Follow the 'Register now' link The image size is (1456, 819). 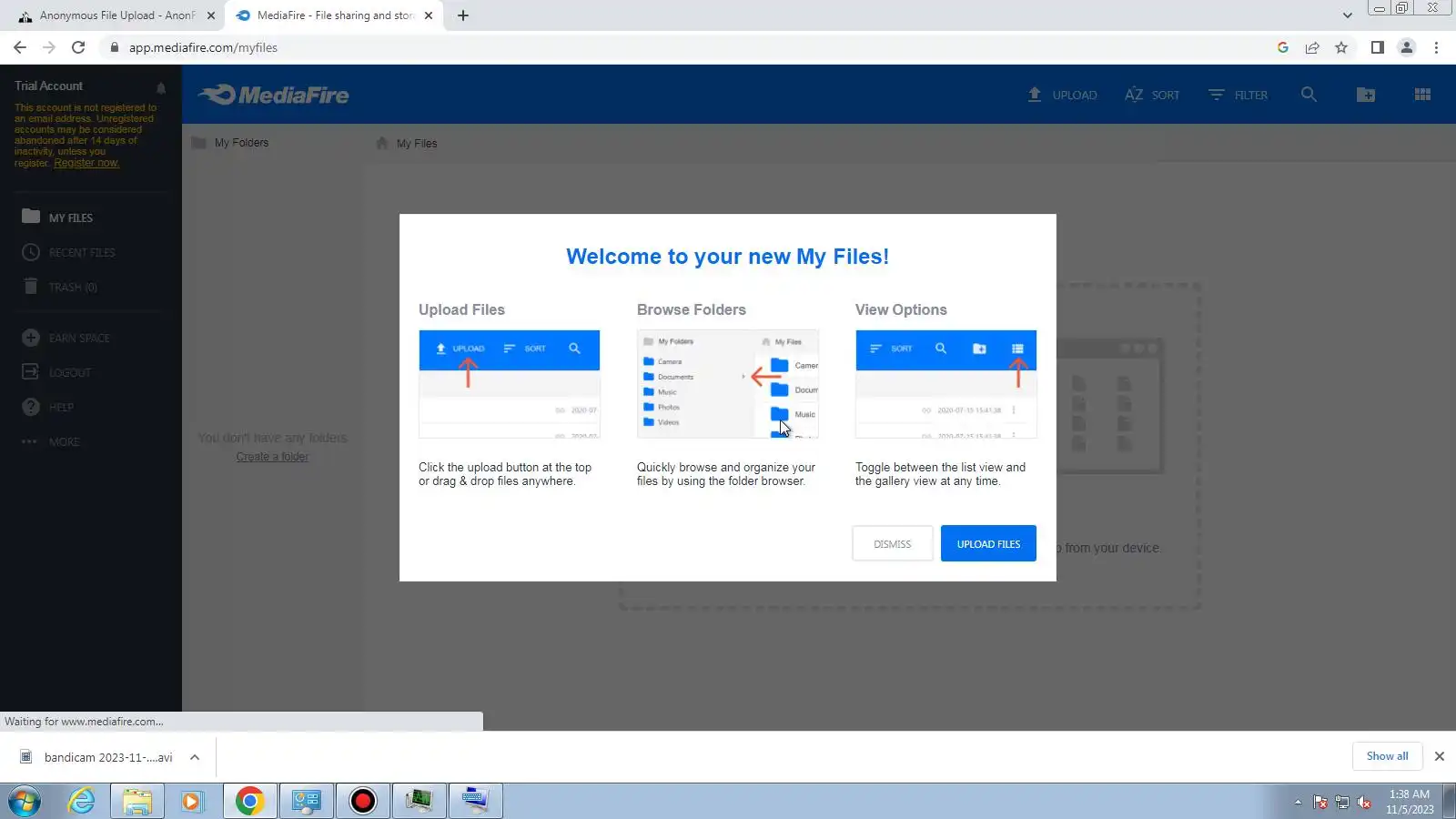(86, 163)
